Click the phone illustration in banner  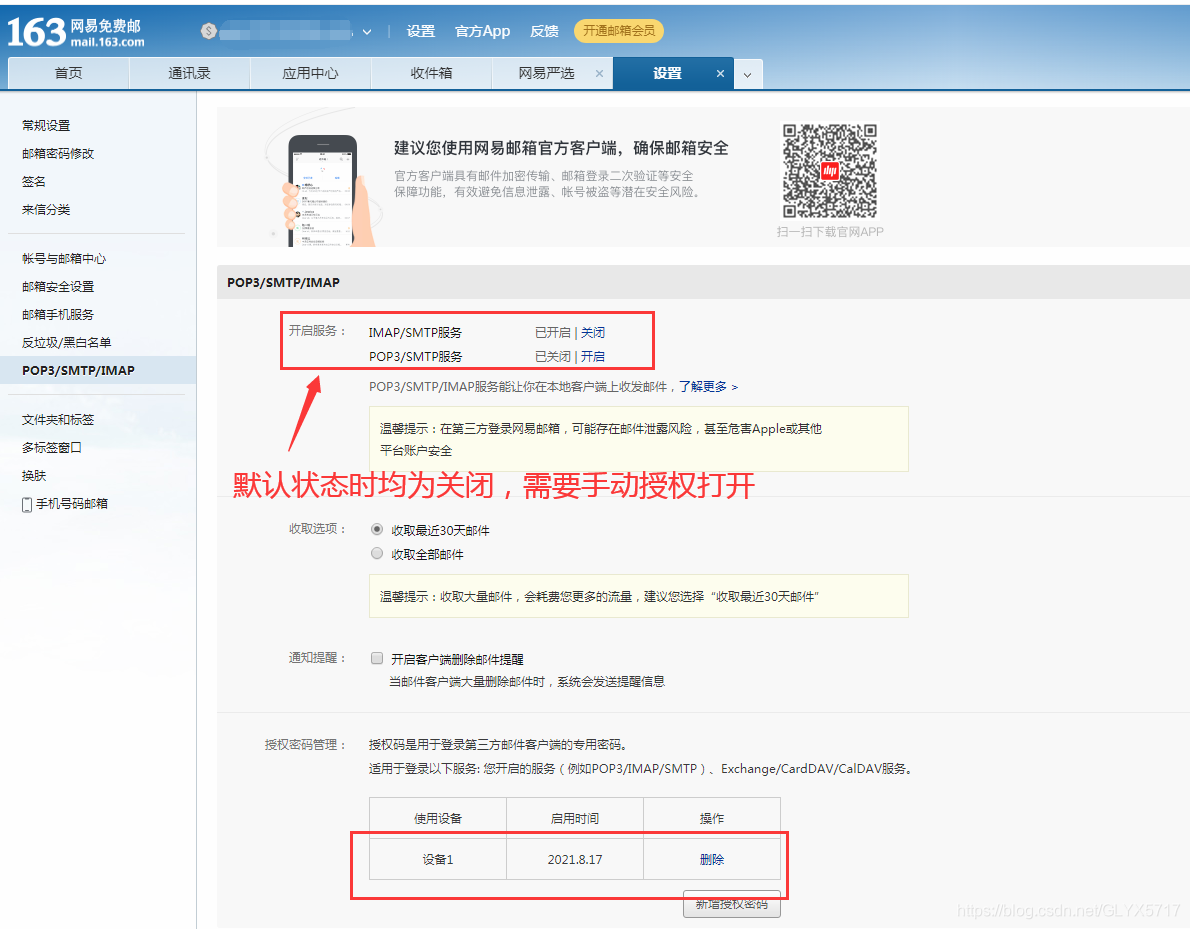click(323, 191)
